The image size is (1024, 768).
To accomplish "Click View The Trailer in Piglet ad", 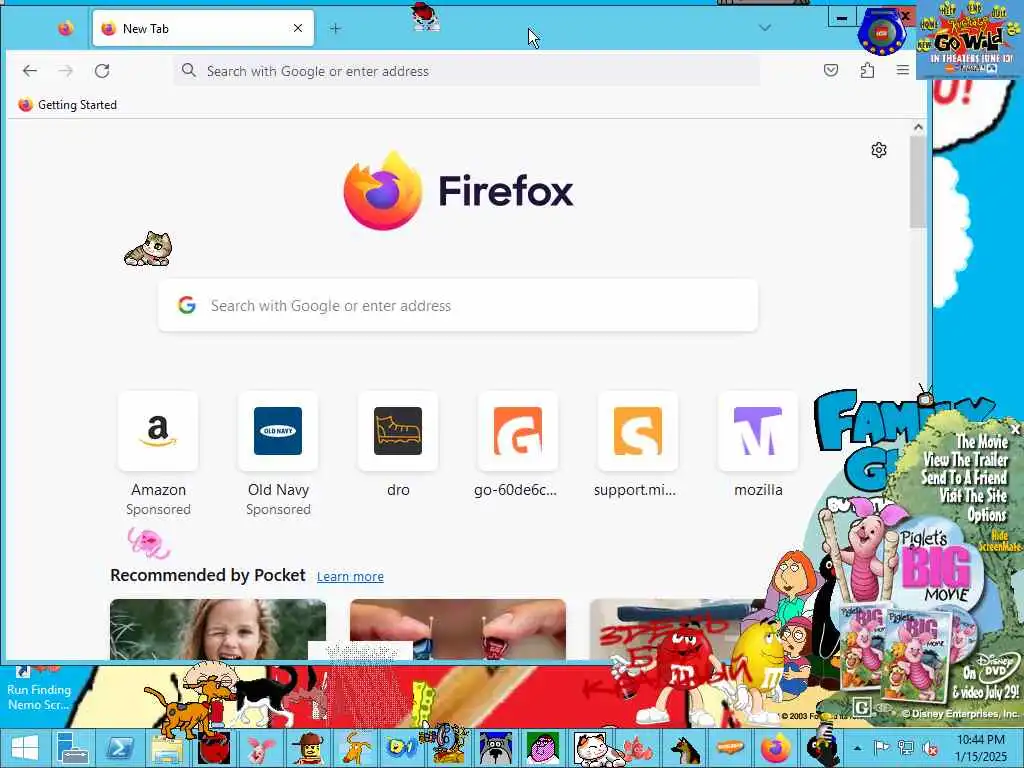I will [965, 460].
